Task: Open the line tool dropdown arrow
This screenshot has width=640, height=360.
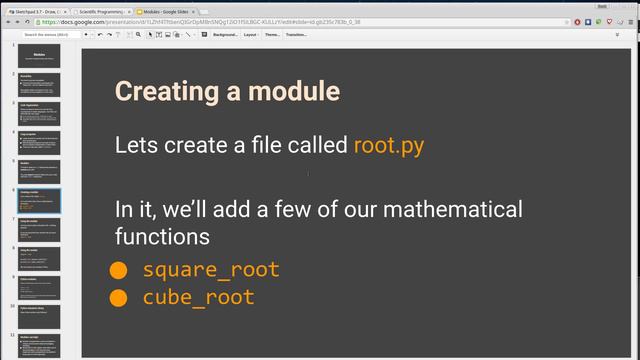Action: click(x=194, y=35)
